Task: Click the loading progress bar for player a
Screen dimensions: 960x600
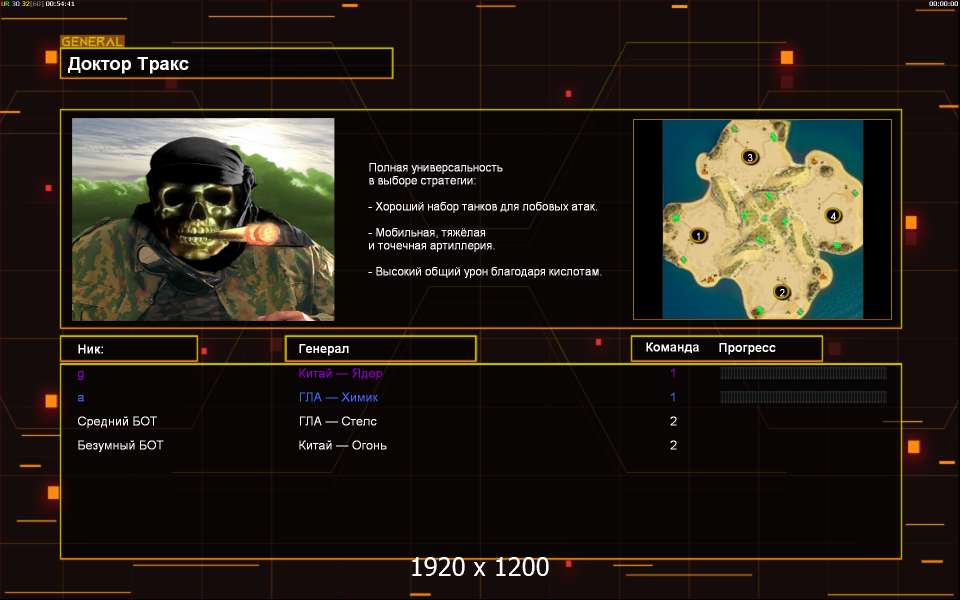Action: point(803,397)
